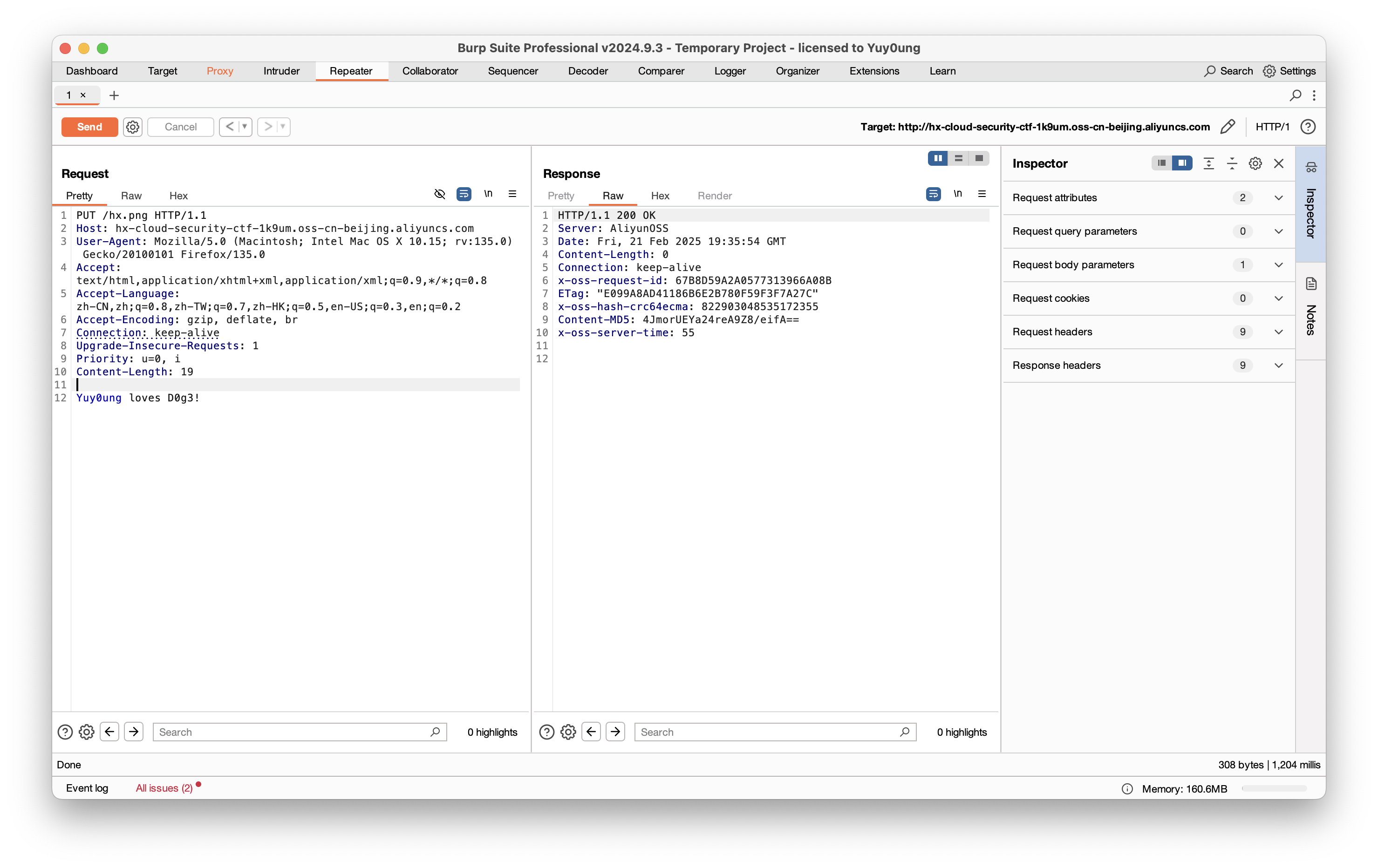The image size is (1378, 868).
Task: Click the Memory info icon in status bar
Action: pos(1127,789)
